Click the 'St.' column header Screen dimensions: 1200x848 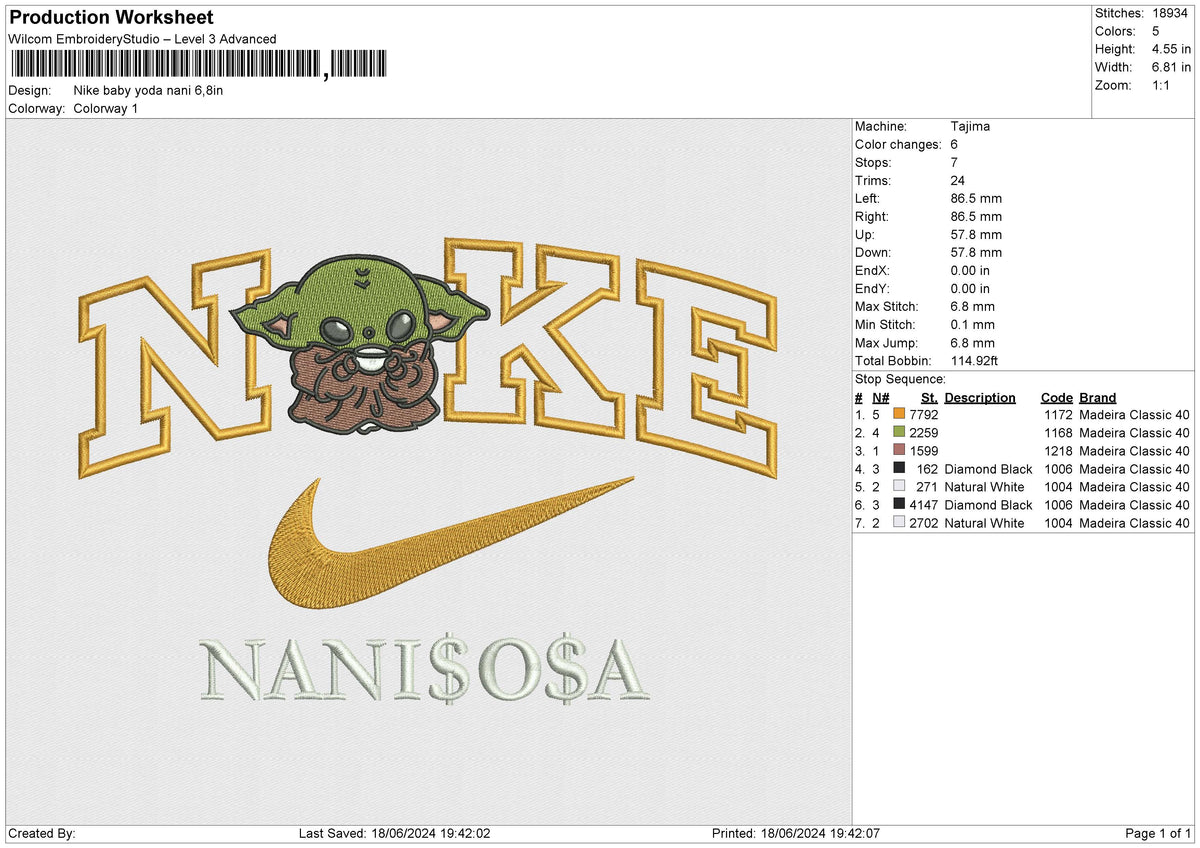929,398
